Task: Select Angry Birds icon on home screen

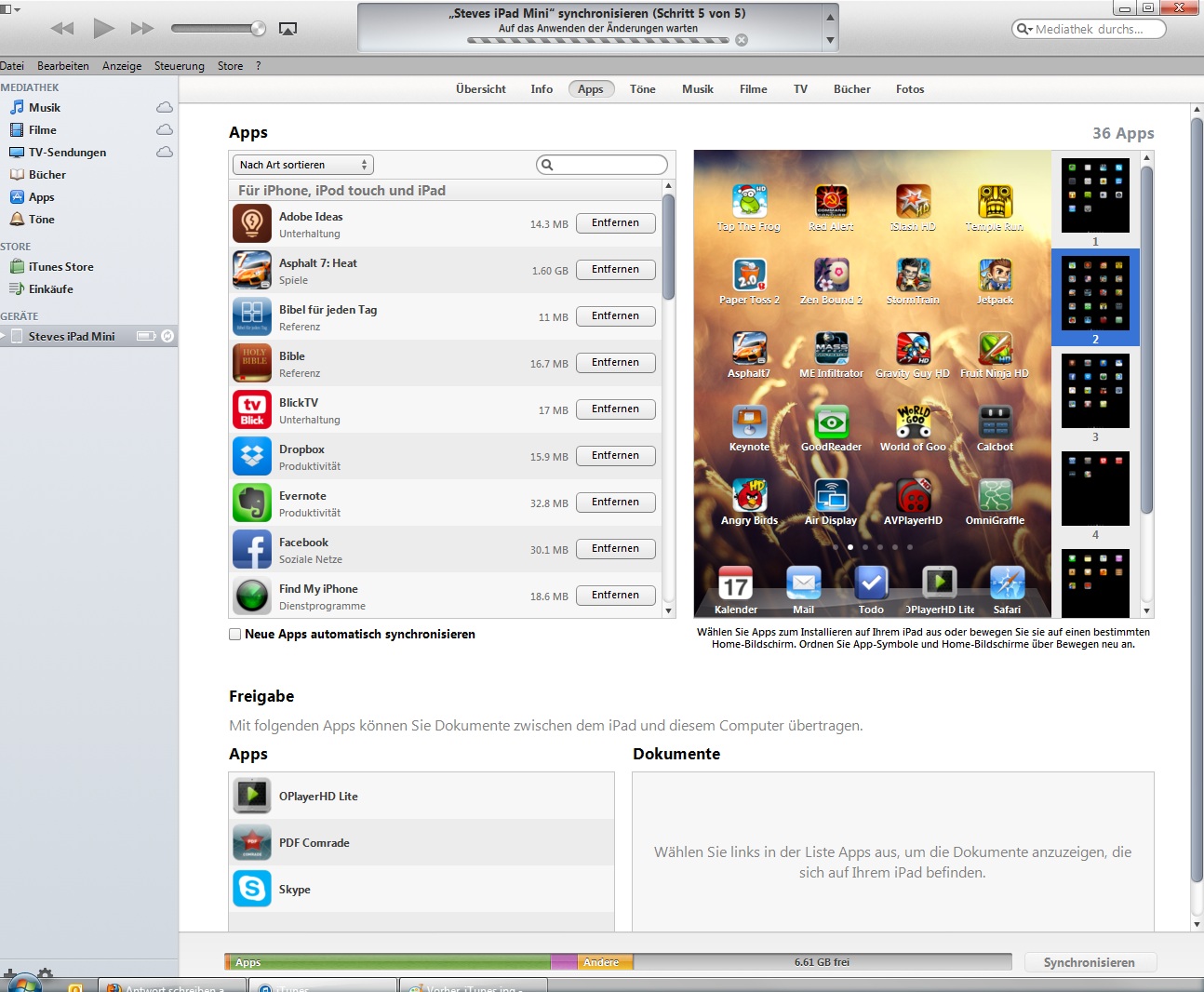Action: [x=749, y=497]
